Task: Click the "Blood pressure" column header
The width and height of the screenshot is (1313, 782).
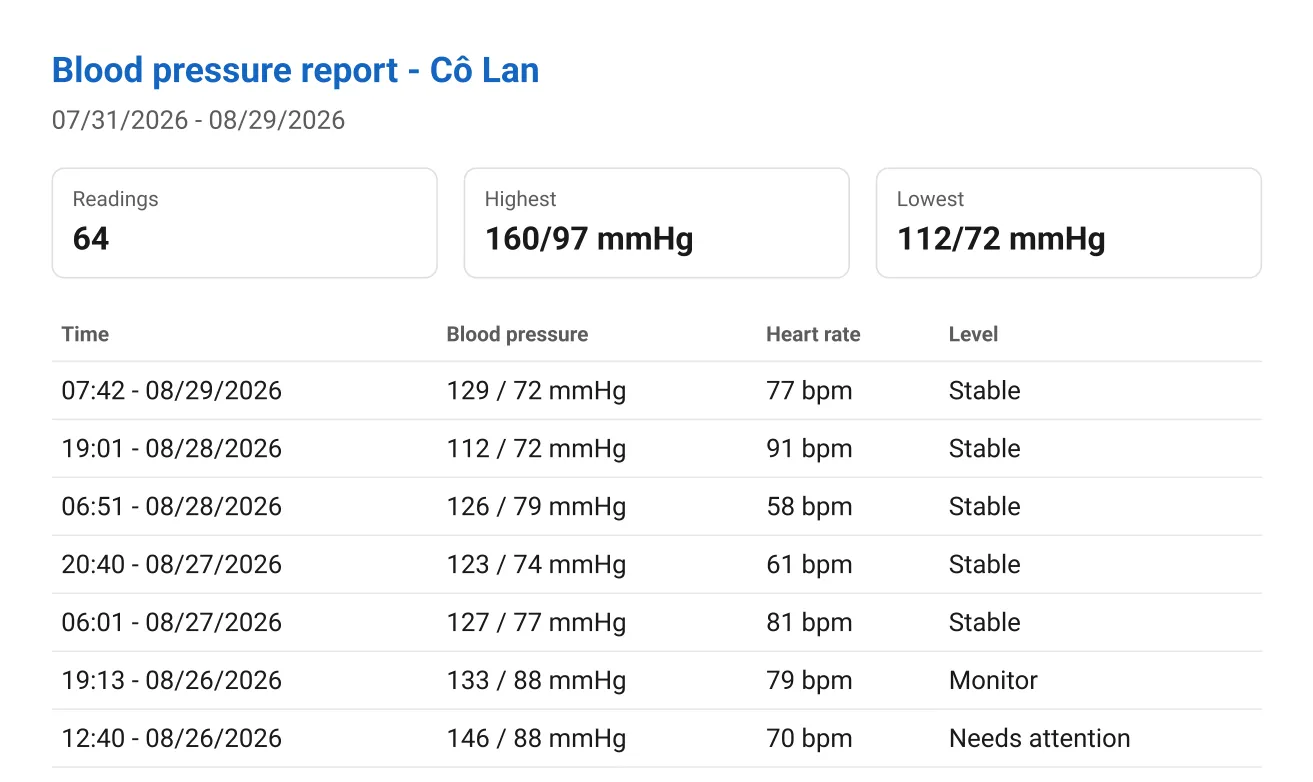Action: 517,335
